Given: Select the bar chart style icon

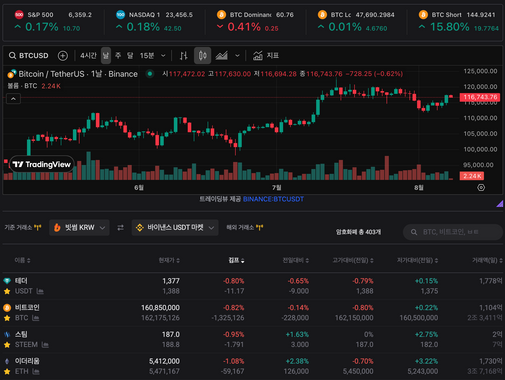Looking at the screenshot, I should pyautogui.click(x=183, y=56).
